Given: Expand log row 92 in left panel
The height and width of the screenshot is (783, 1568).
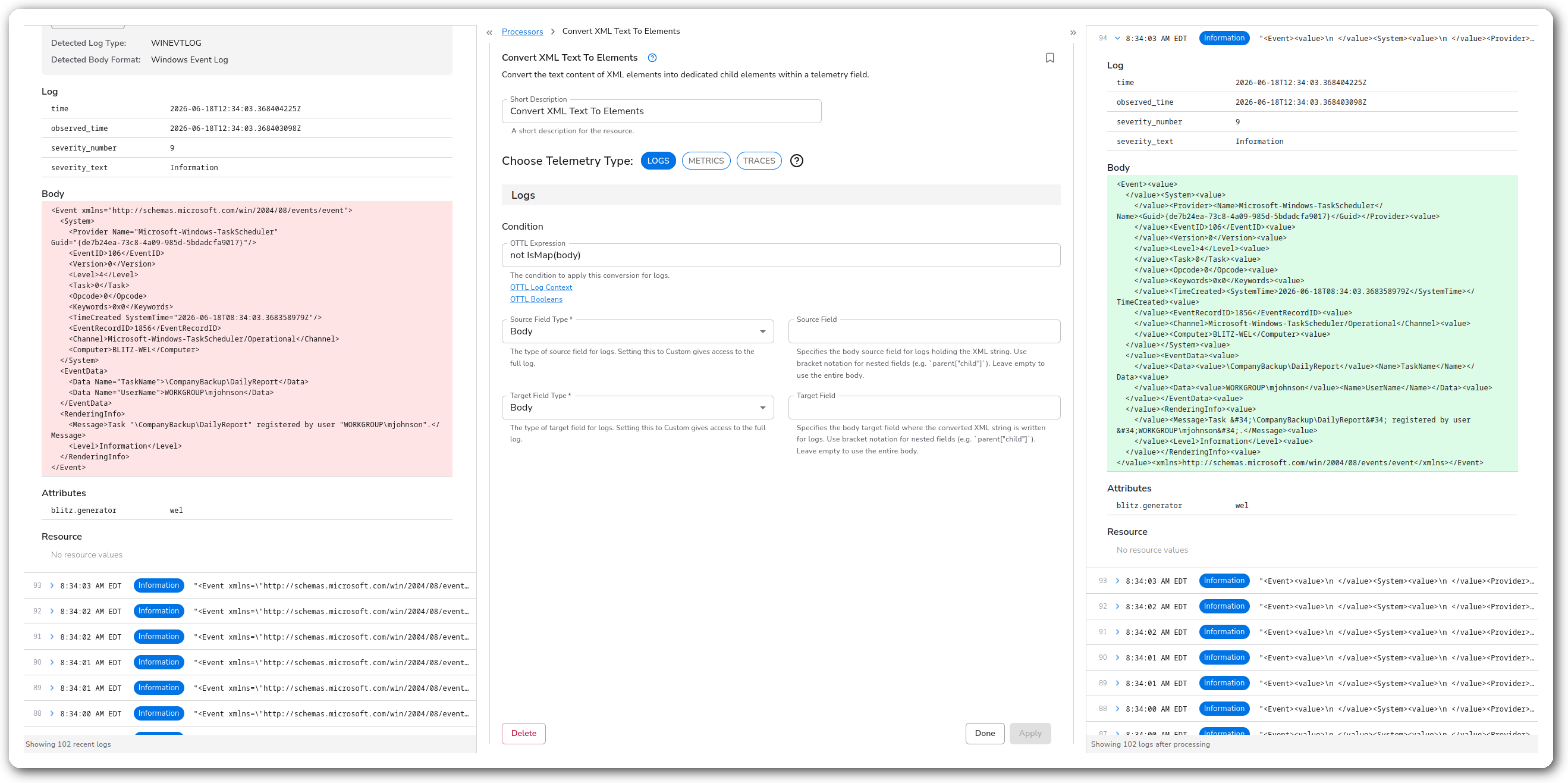Looking at the screenshot, I should point(52,611).
